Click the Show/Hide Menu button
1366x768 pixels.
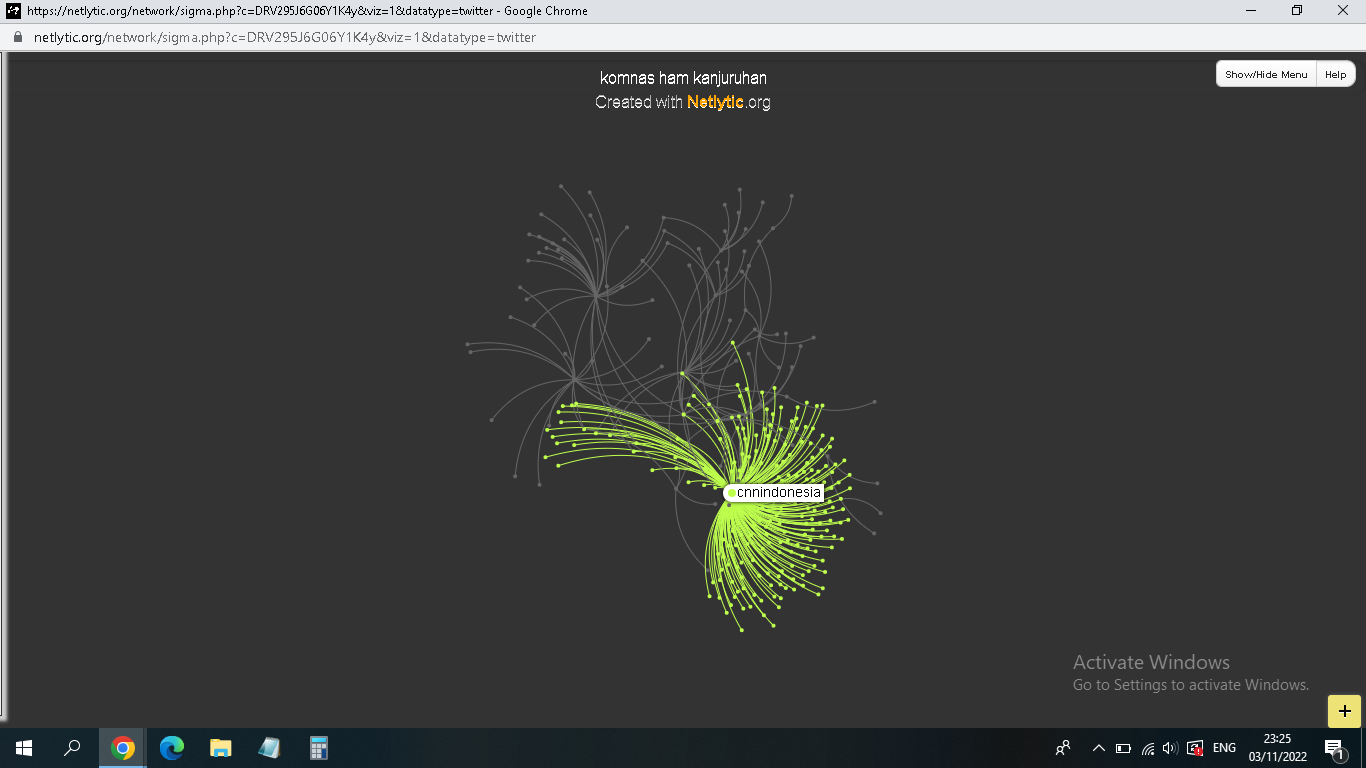[1266, 74]
